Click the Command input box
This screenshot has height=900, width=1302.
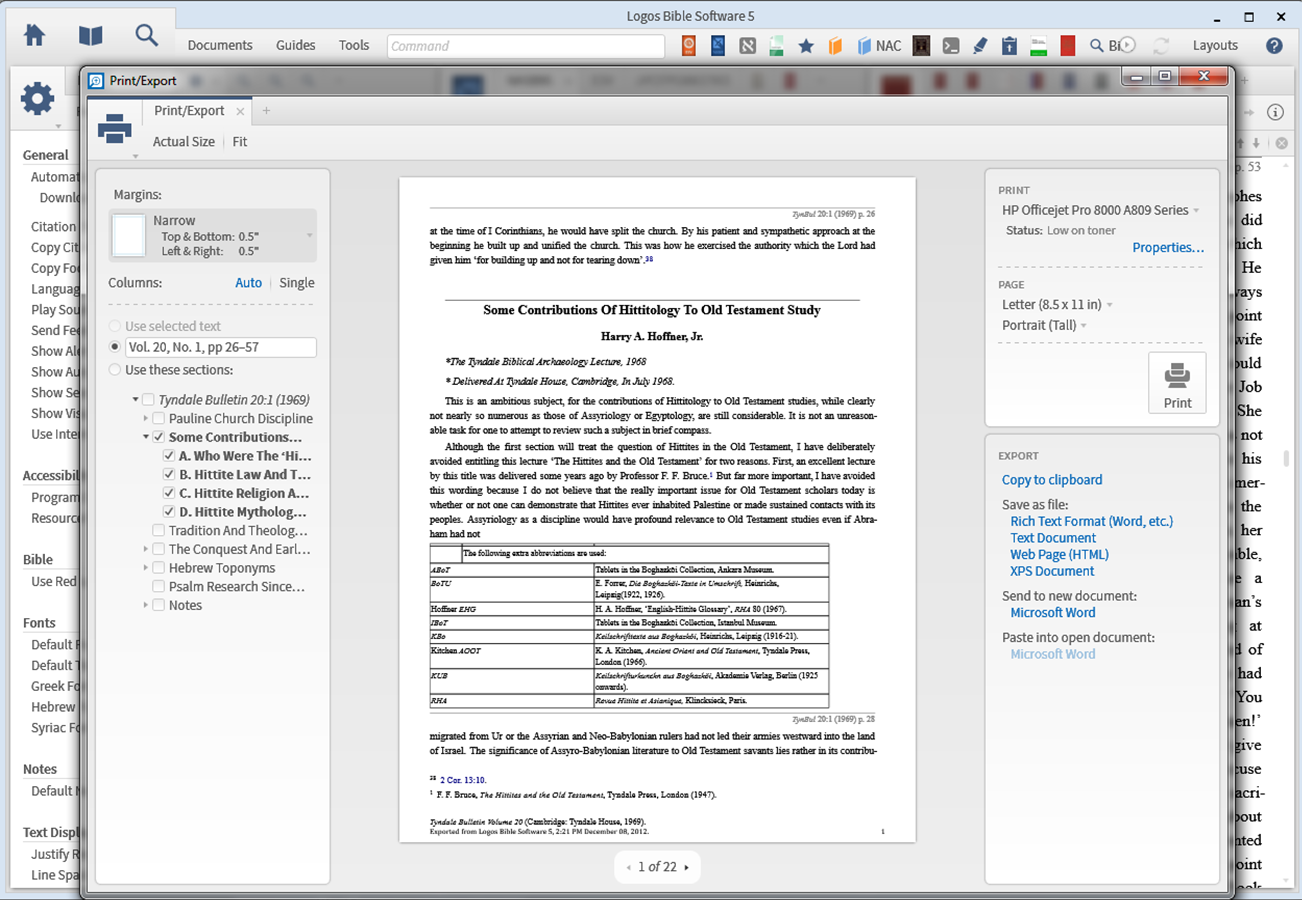pos(526,46)
